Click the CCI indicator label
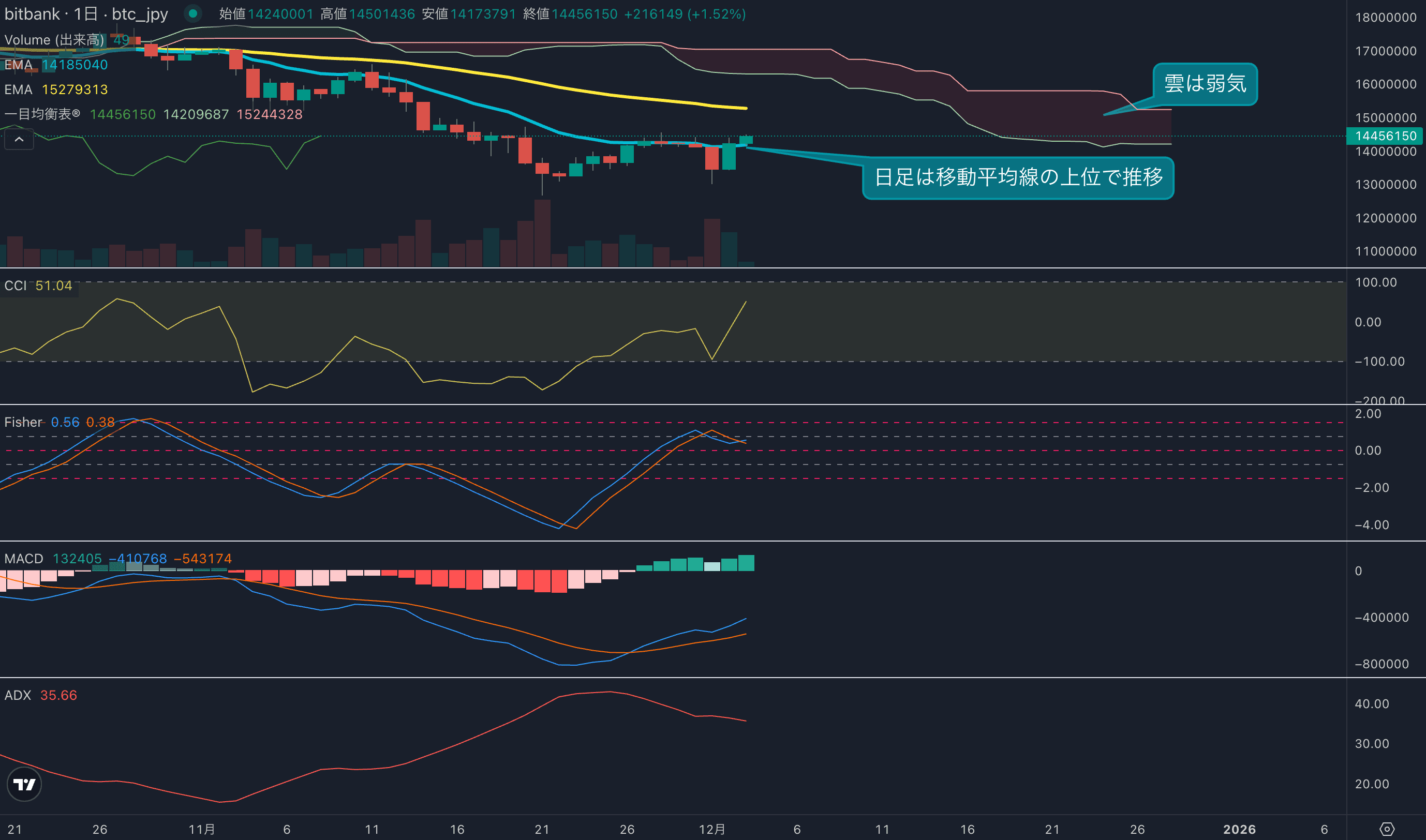The image size is (1426, 840). tap(16, 286)
